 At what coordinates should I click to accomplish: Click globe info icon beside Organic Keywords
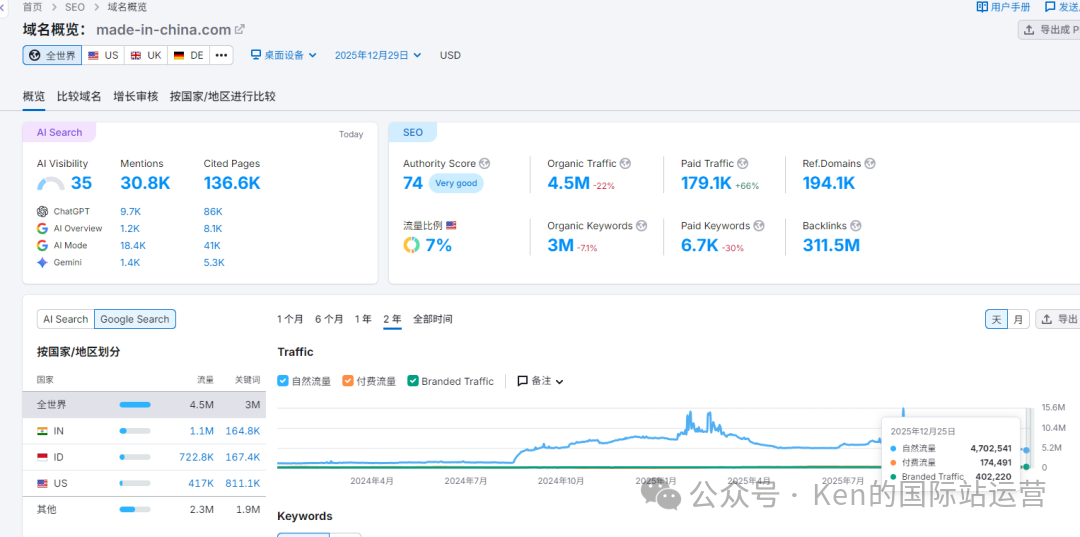click(x=642, y=226)
